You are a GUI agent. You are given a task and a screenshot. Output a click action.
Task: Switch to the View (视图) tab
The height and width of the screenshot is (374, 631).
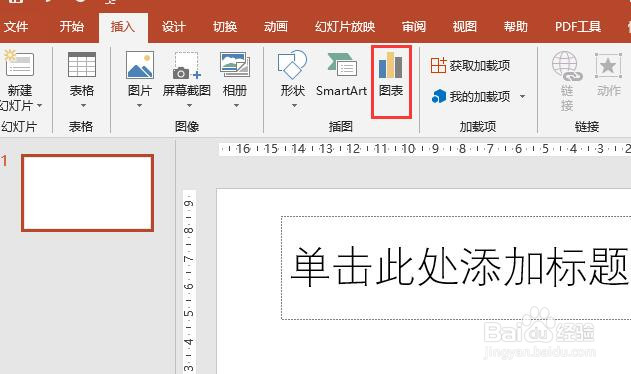click(465, 27)
